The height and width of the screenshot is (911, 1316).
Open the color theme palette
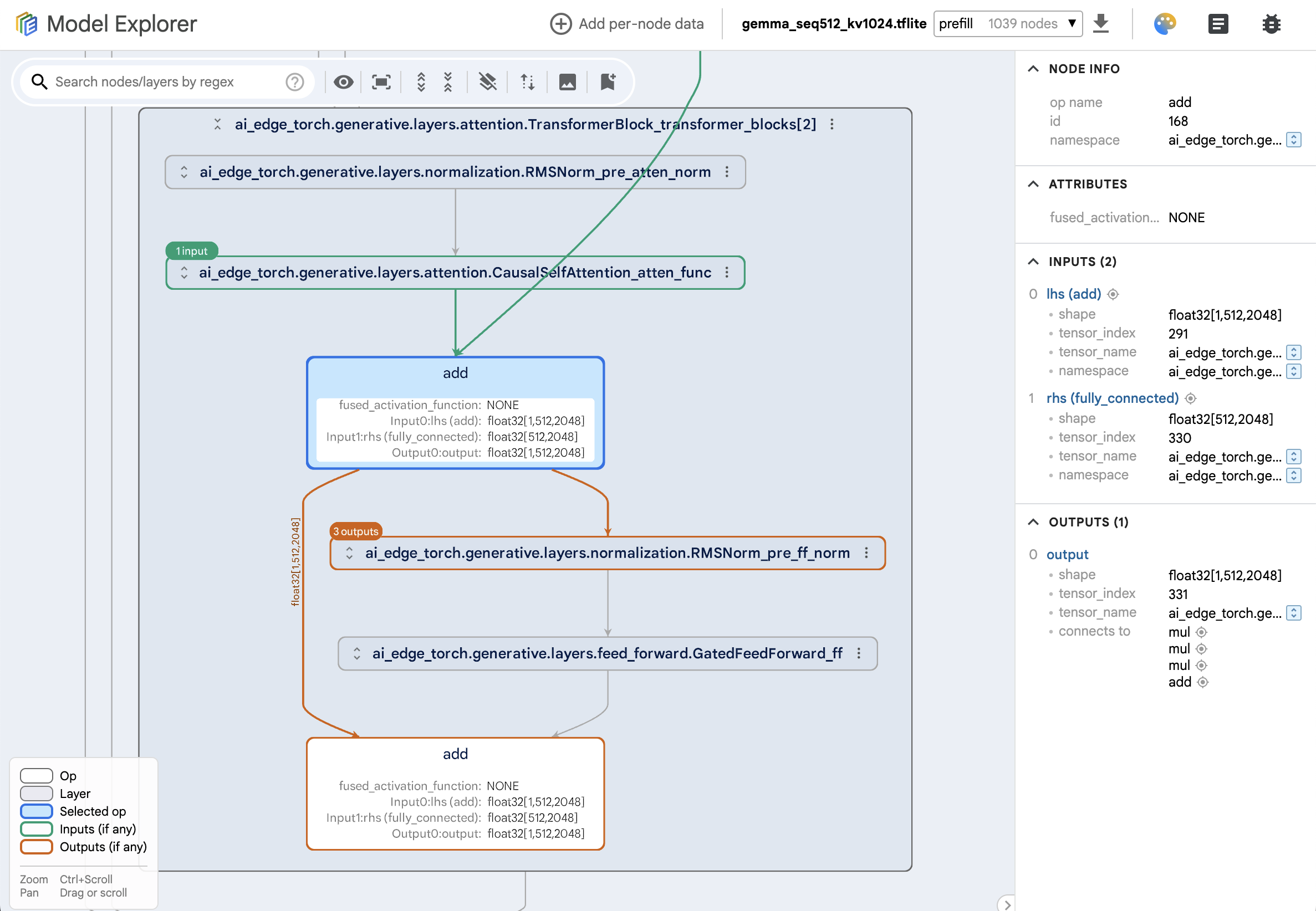coord(1165,23)
